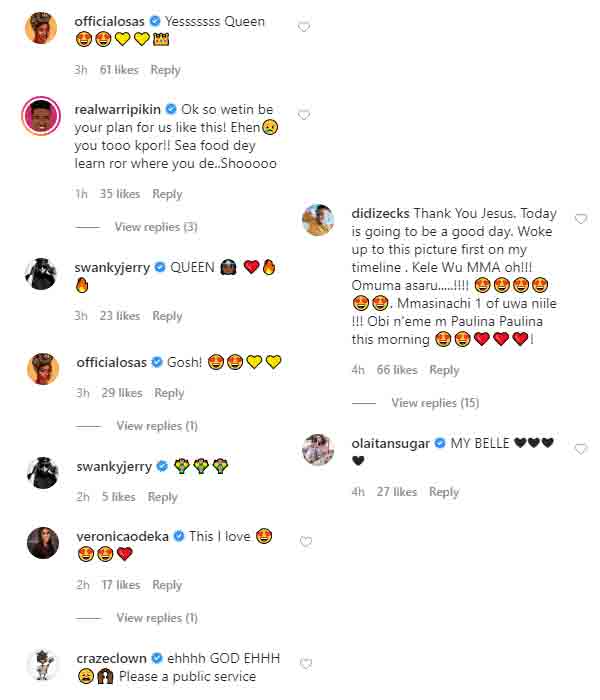Expand 'View replies (1)' under officialosas Gosh comment

click(157, 426)
